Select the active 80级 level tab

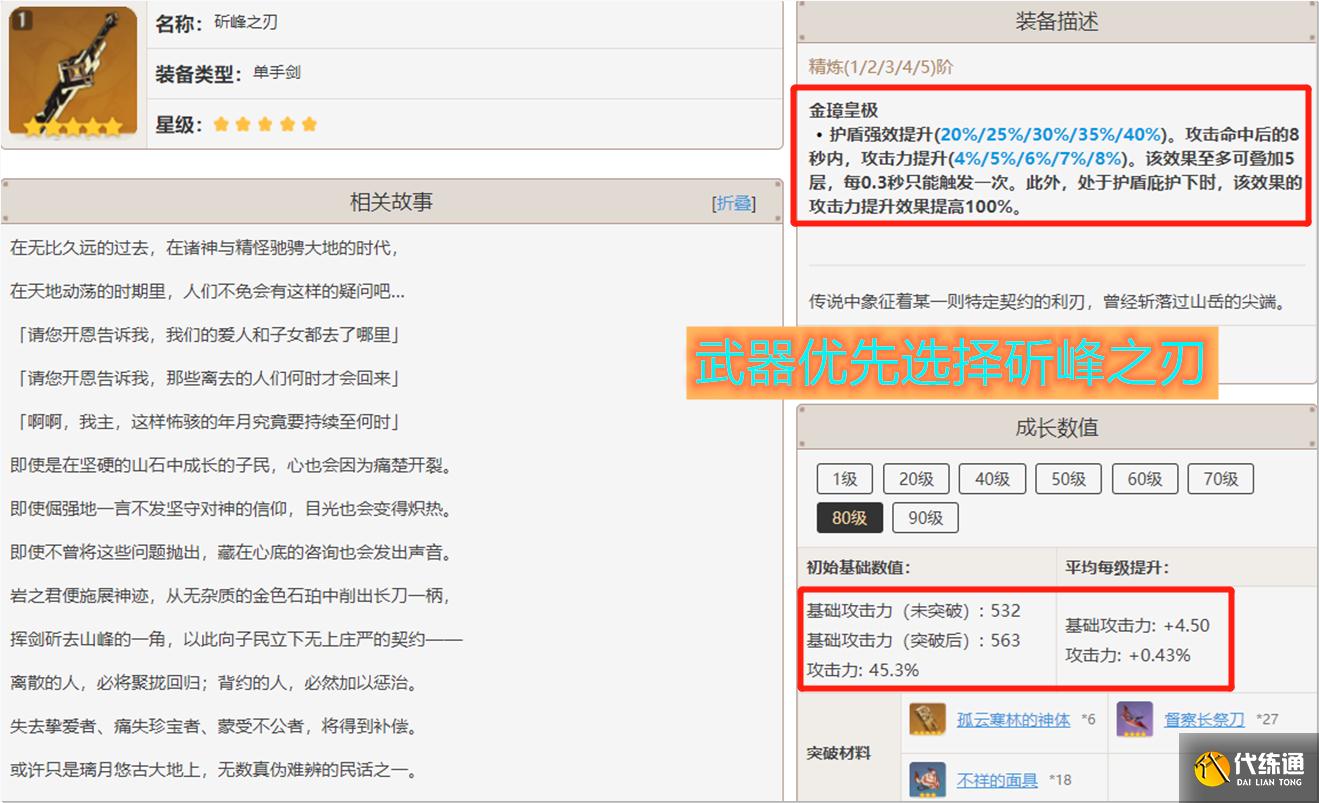(850, 517)
